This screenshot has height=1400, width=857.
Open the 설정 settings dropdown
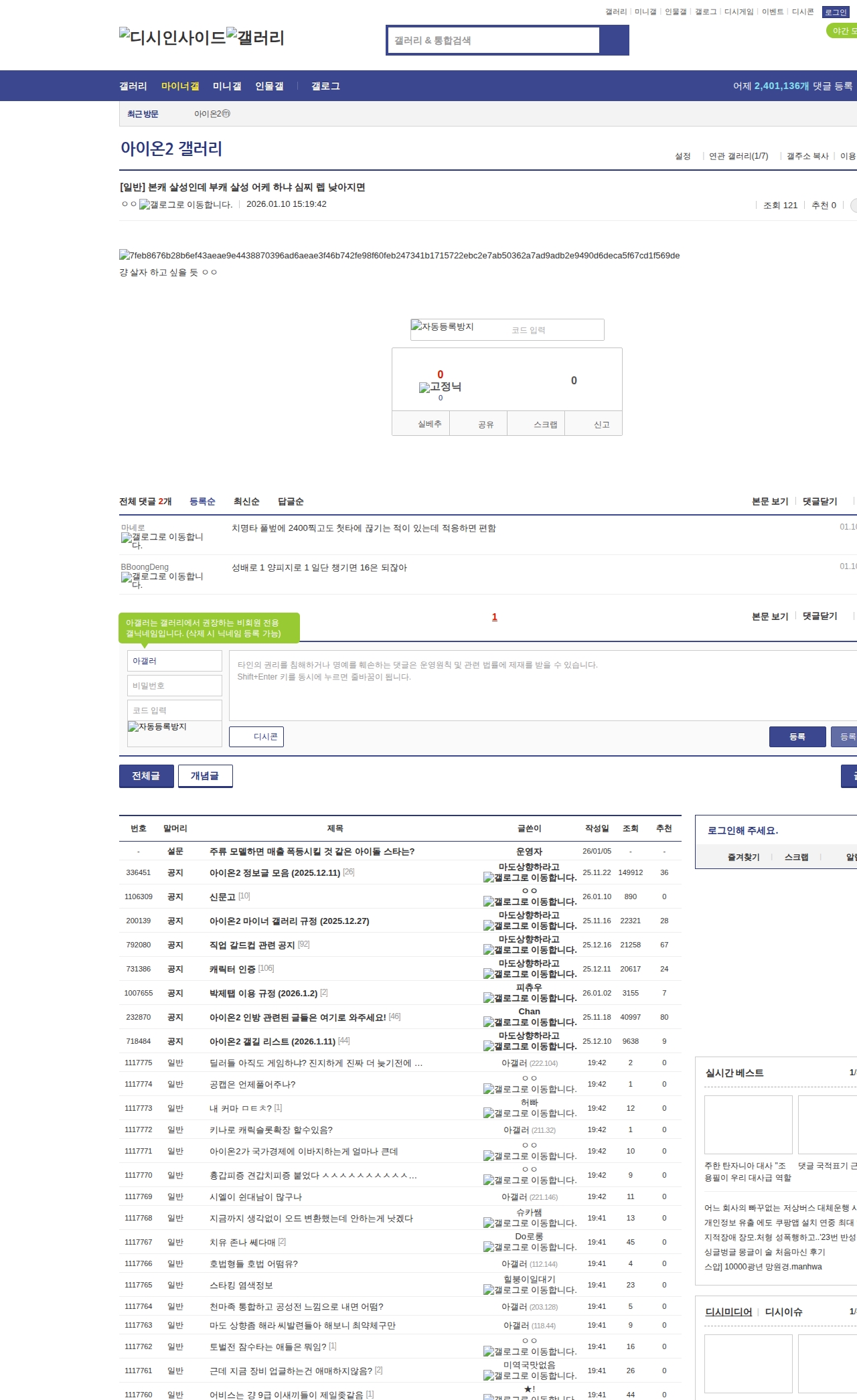682,156
